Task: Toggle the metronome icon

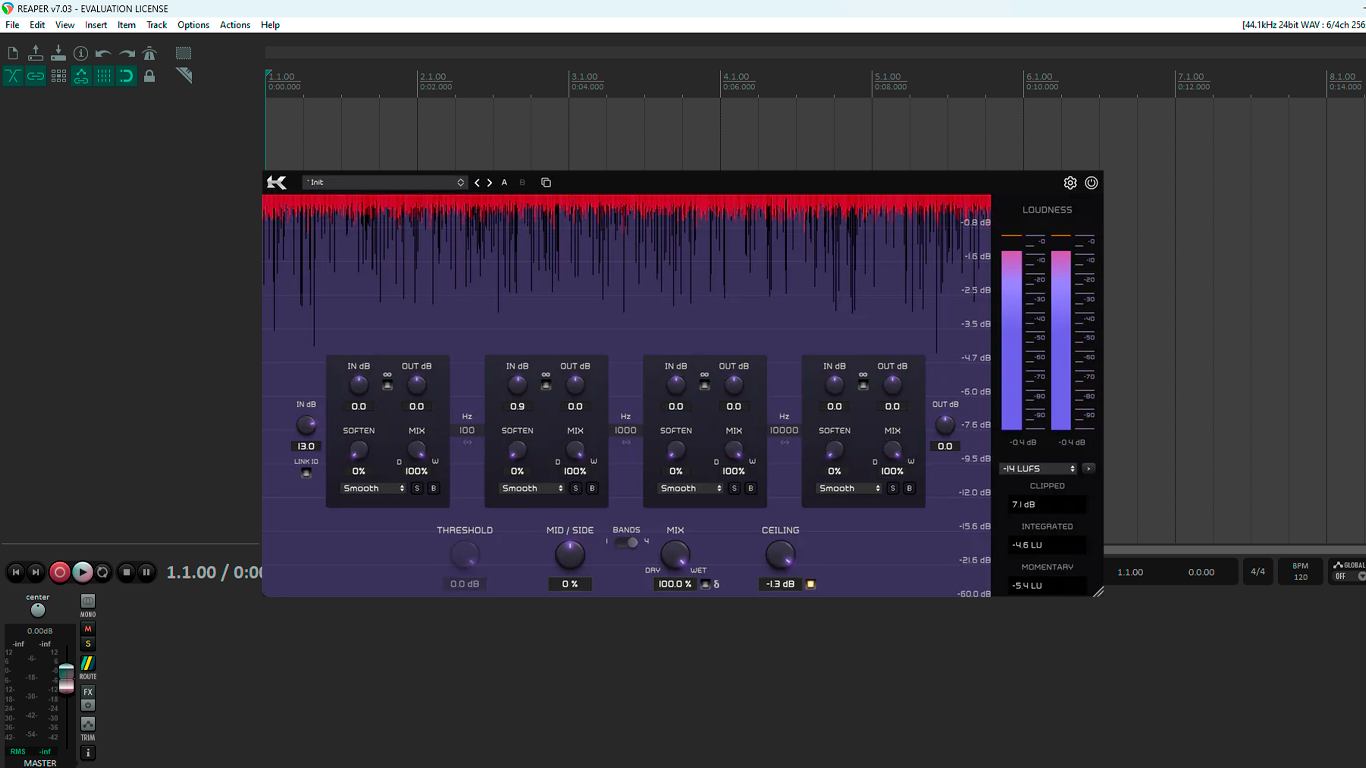Action: [x=150, y=53]
